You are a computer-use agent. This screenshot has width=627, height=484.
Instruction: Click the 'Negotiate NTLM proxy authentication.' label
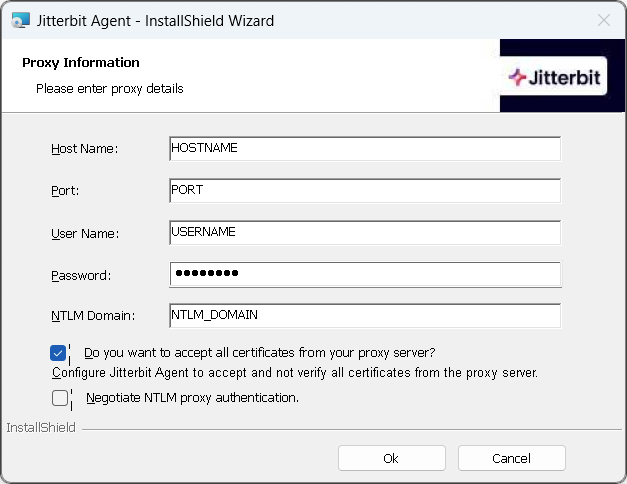[192, 398]
